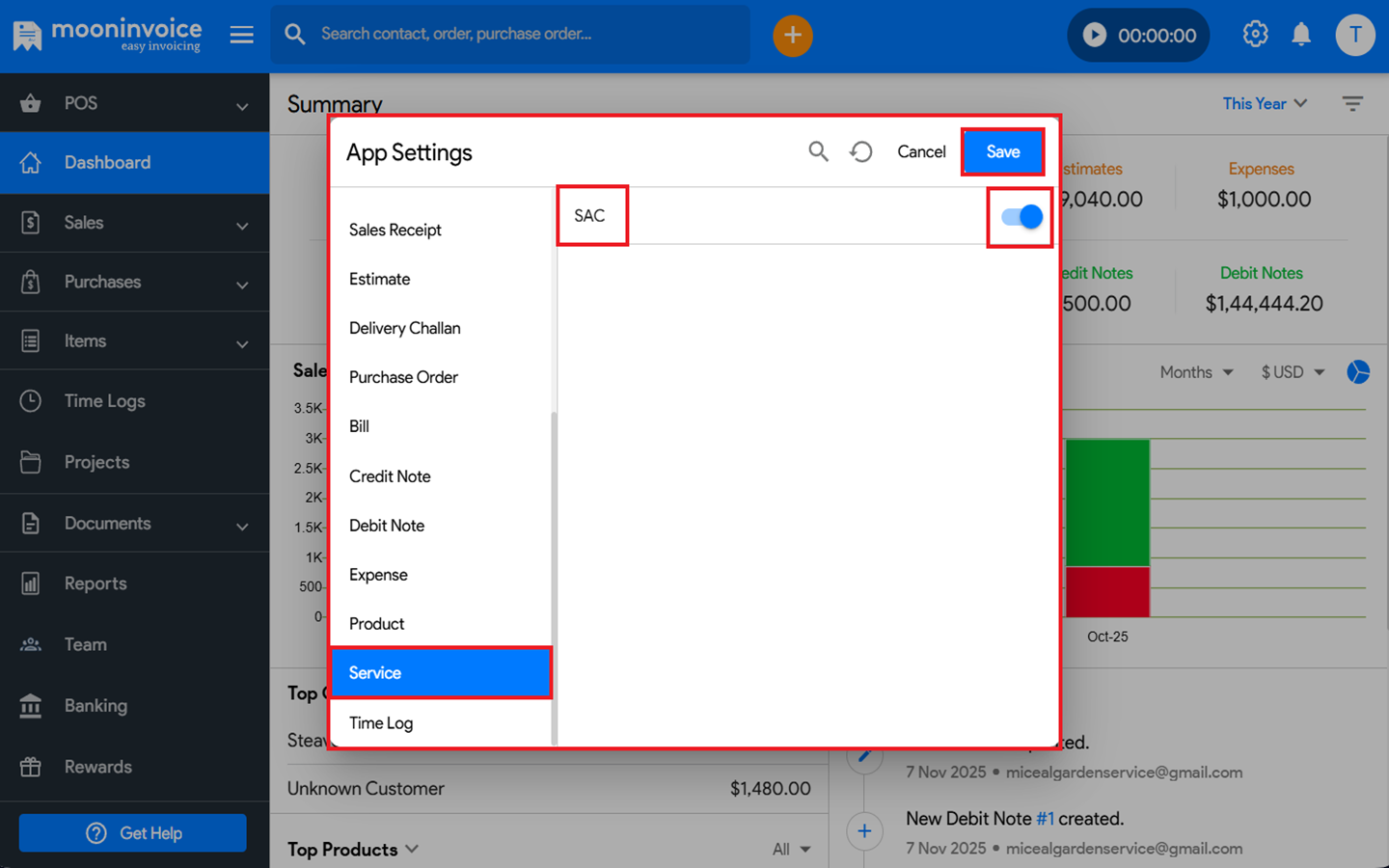Expand the This Year period dropdown

coord(1265,104)
